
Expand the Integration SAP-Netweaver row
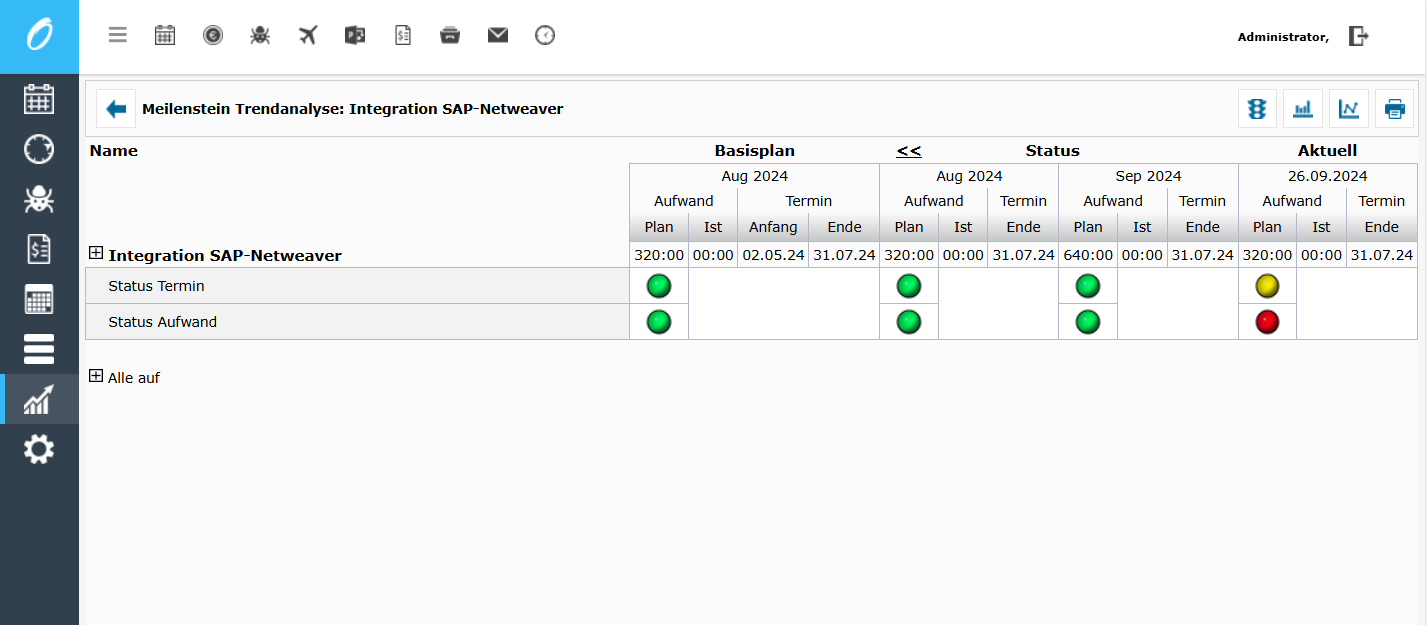point(96,254)
